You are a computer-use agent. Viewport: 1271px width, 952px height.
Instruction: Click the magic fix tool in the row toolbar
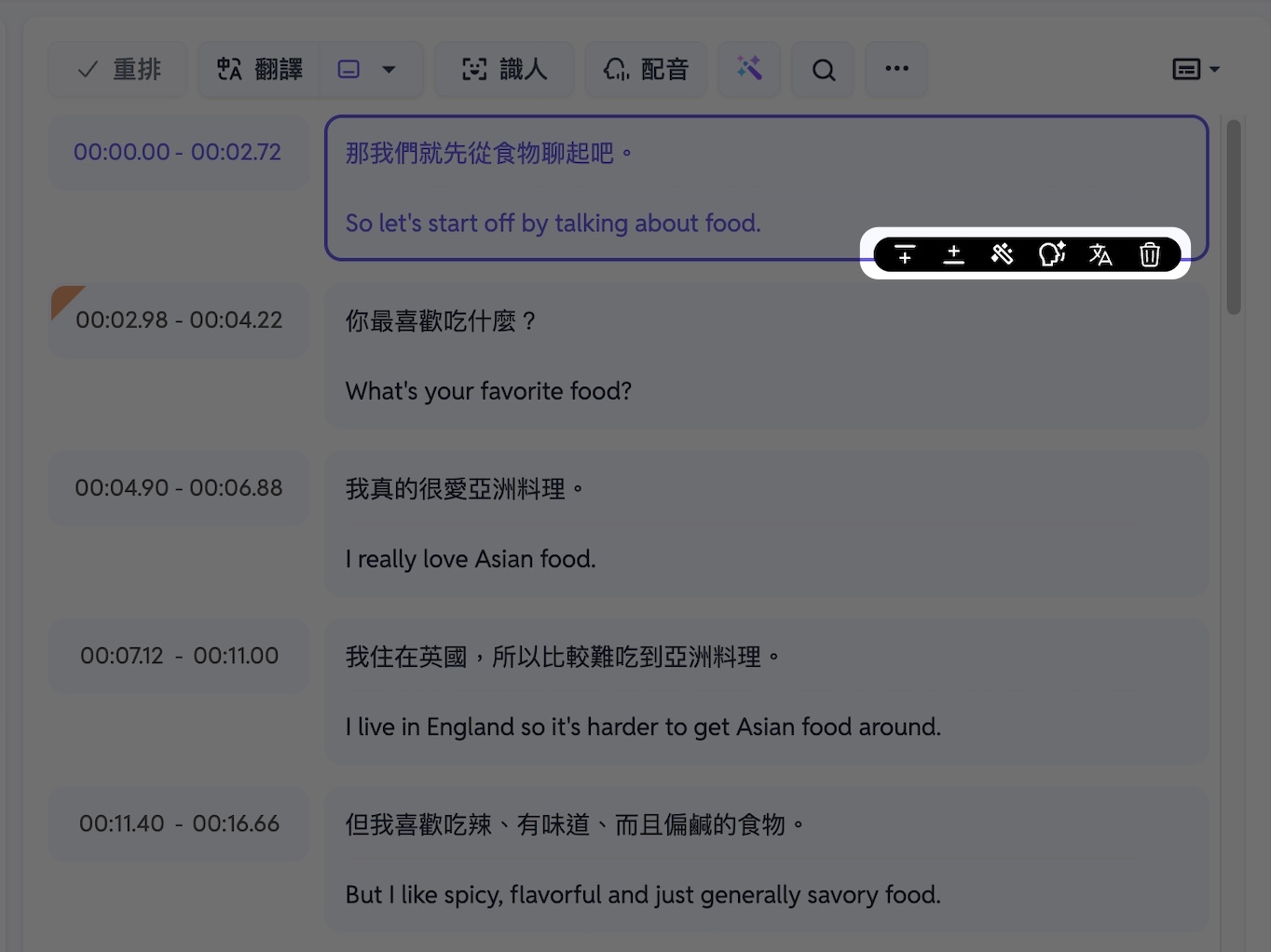coord(1003,254)
